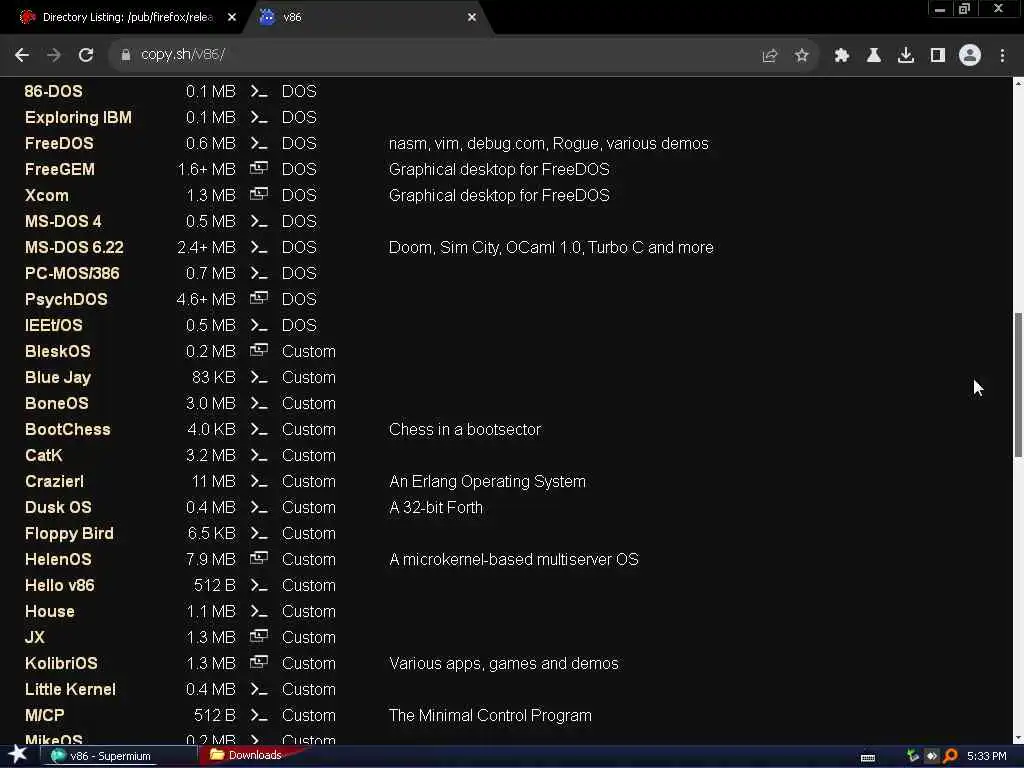Start PC-MOS/386

pos(72,274)
